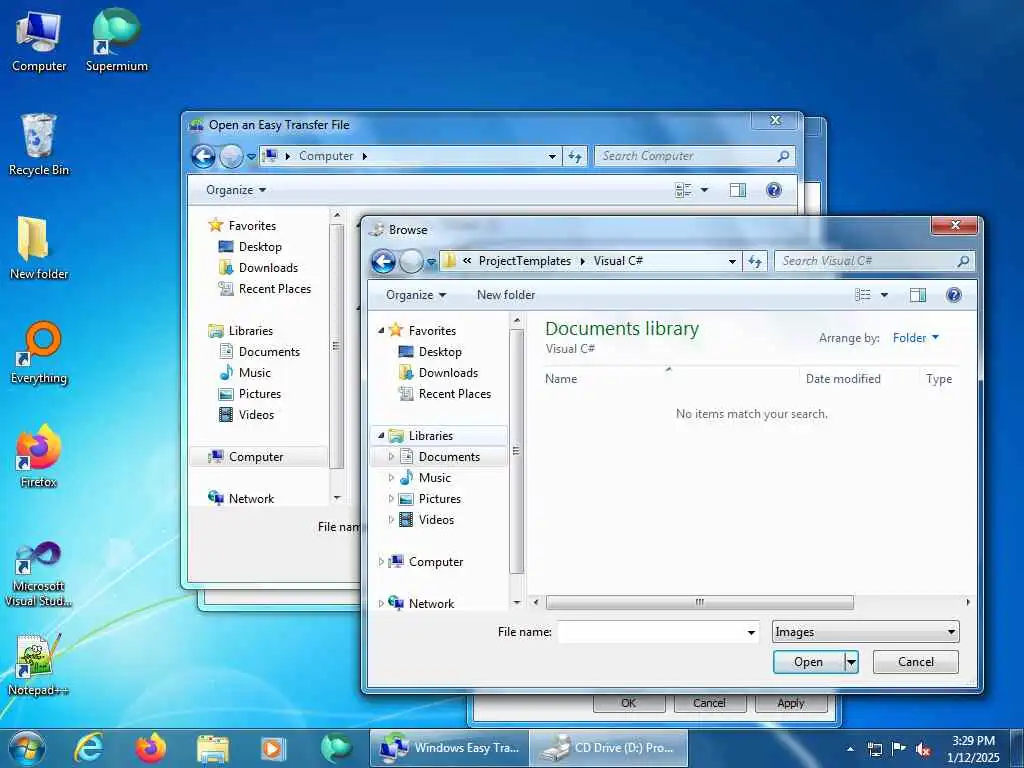The width and height of the screenshot is (1024, 768).
Task: Click Cancel button in Browse dialog
Action: pyautogui.click(x=916, y=662)
